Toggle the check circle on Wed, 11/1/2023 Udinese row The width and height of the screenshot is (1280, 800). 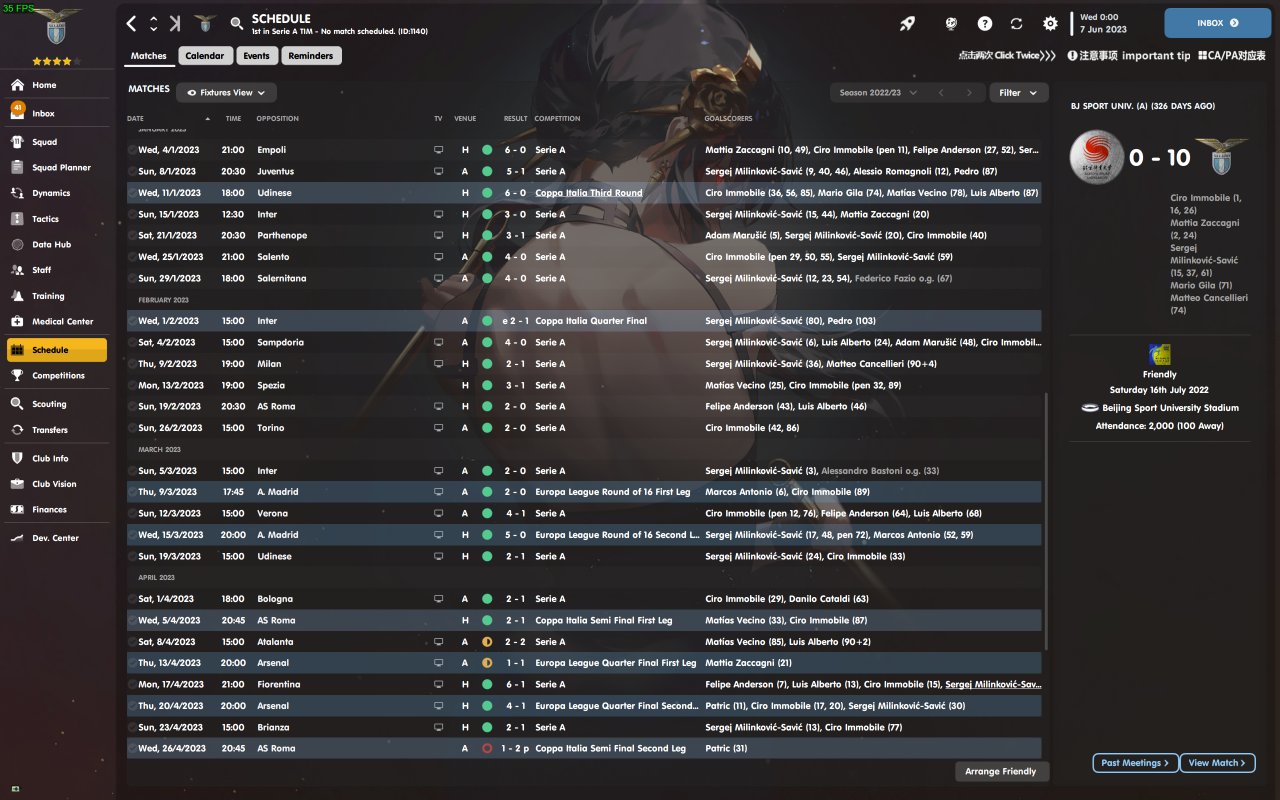[132, 193]
